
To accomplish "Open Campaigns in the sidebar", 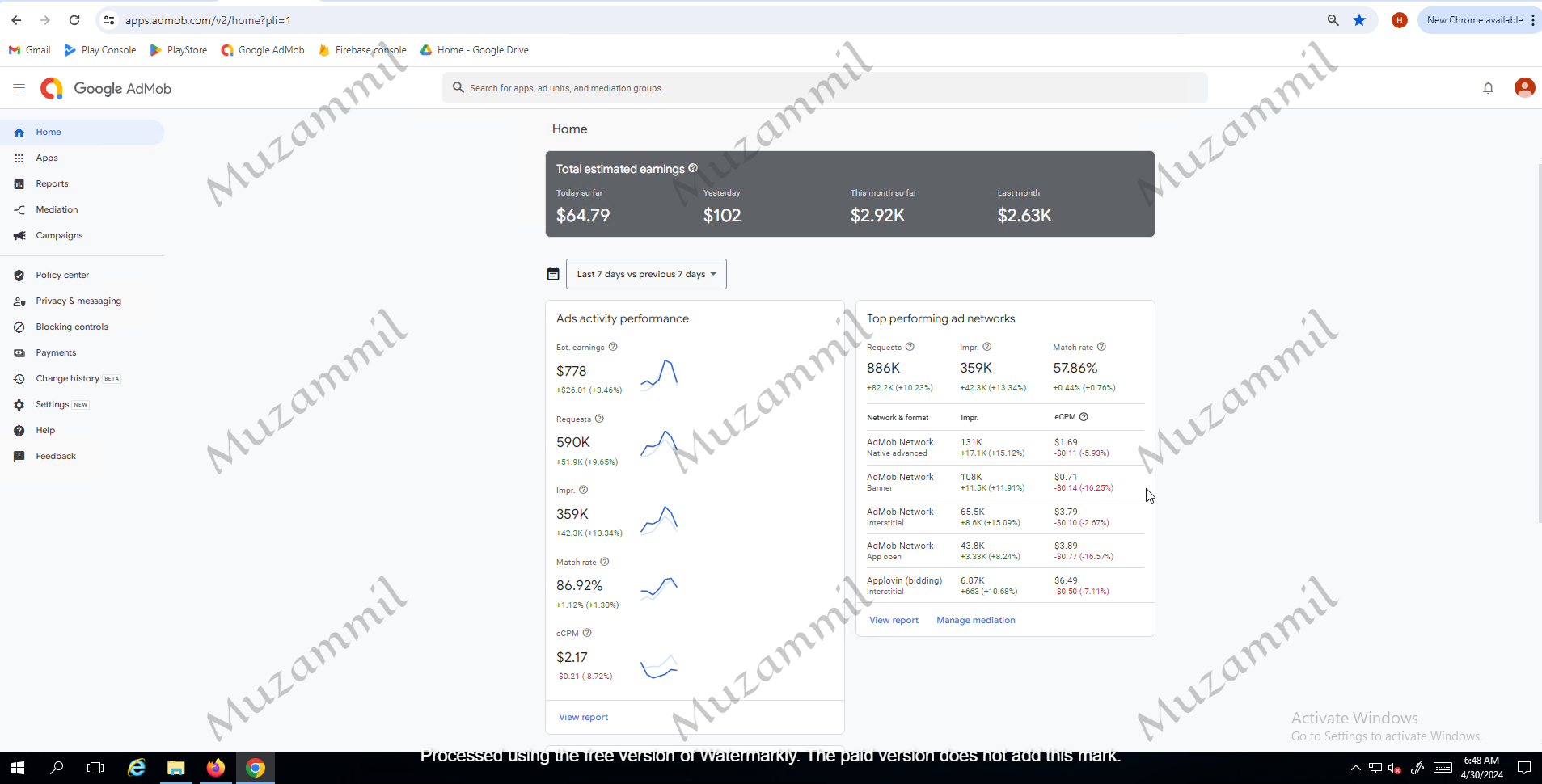I will click(82, 235).
